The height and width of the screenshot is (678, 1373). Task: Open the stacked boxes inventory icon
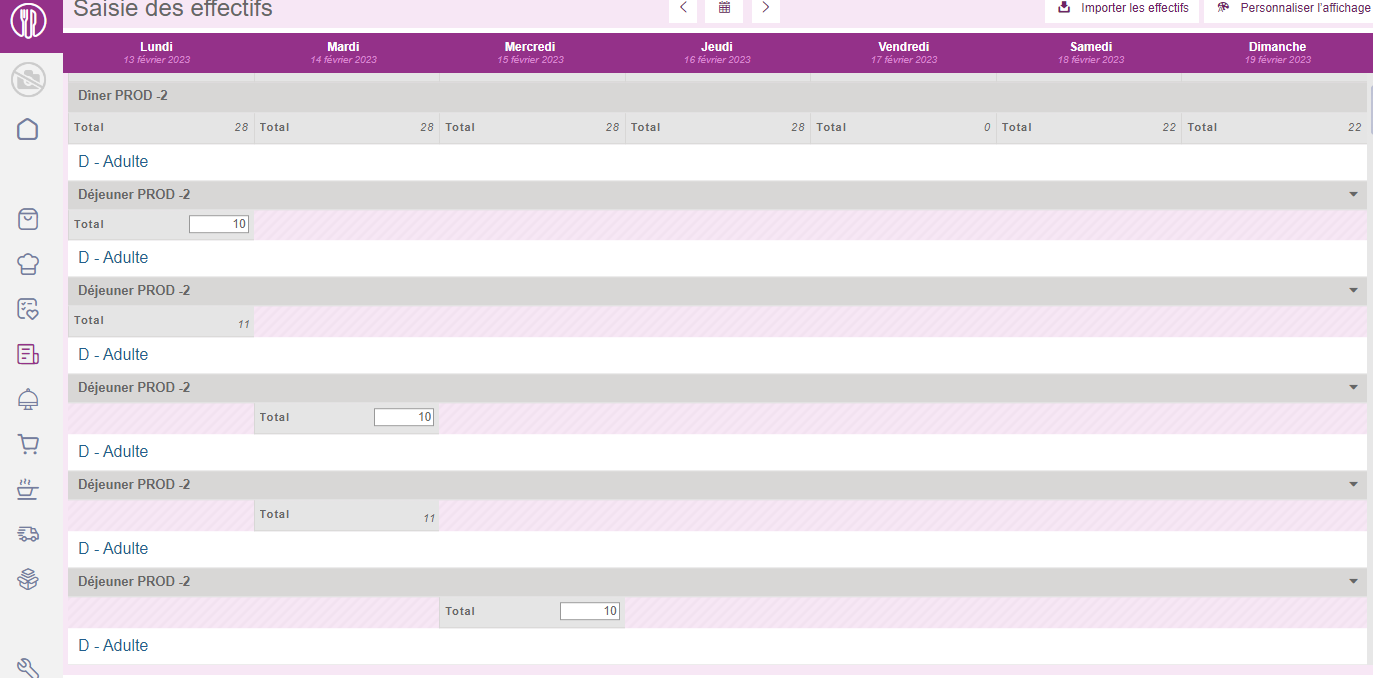pyautogui.click(x=28, y=579)
